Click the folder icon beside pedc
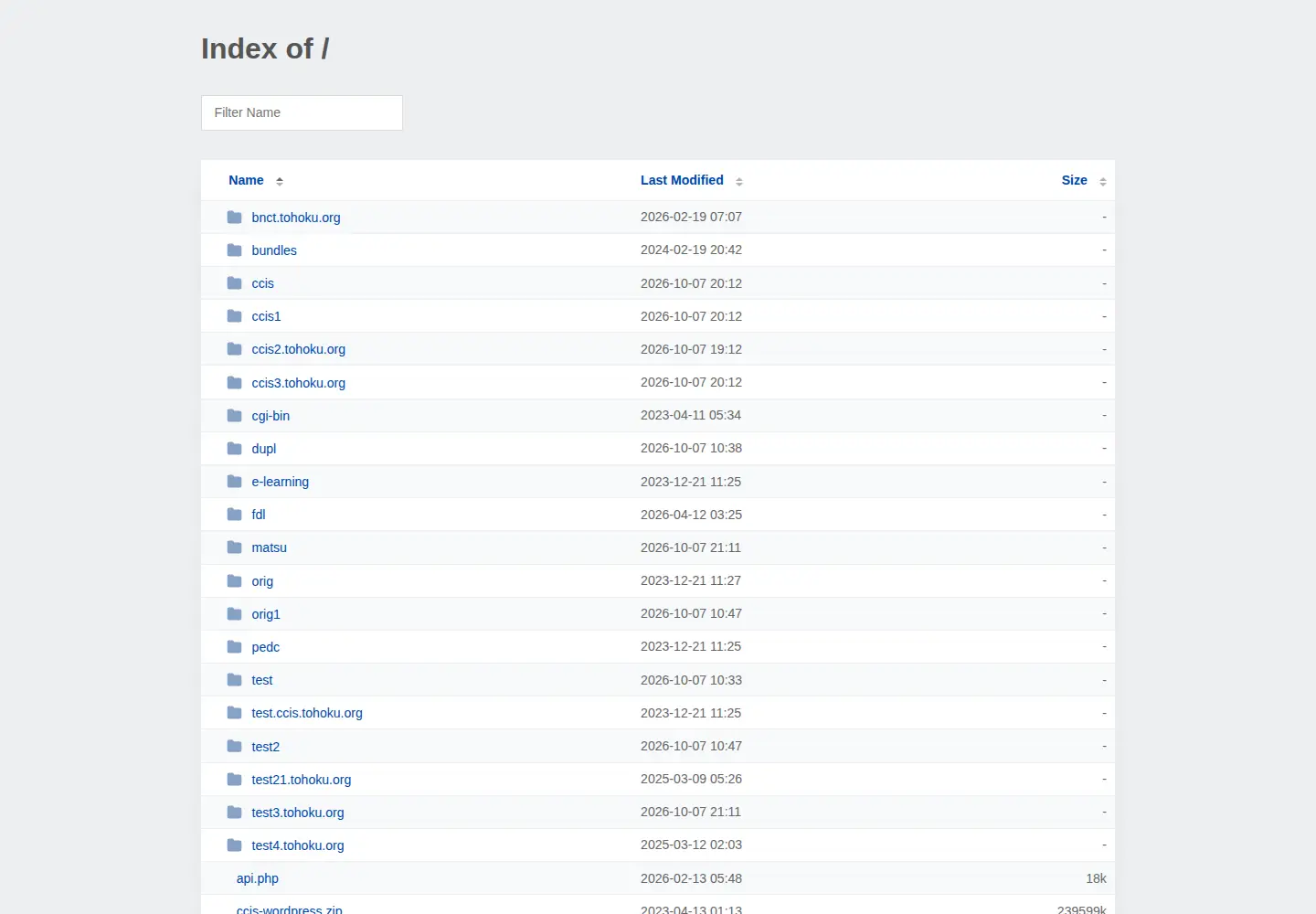1316x914 pixels. click(235, 647)
